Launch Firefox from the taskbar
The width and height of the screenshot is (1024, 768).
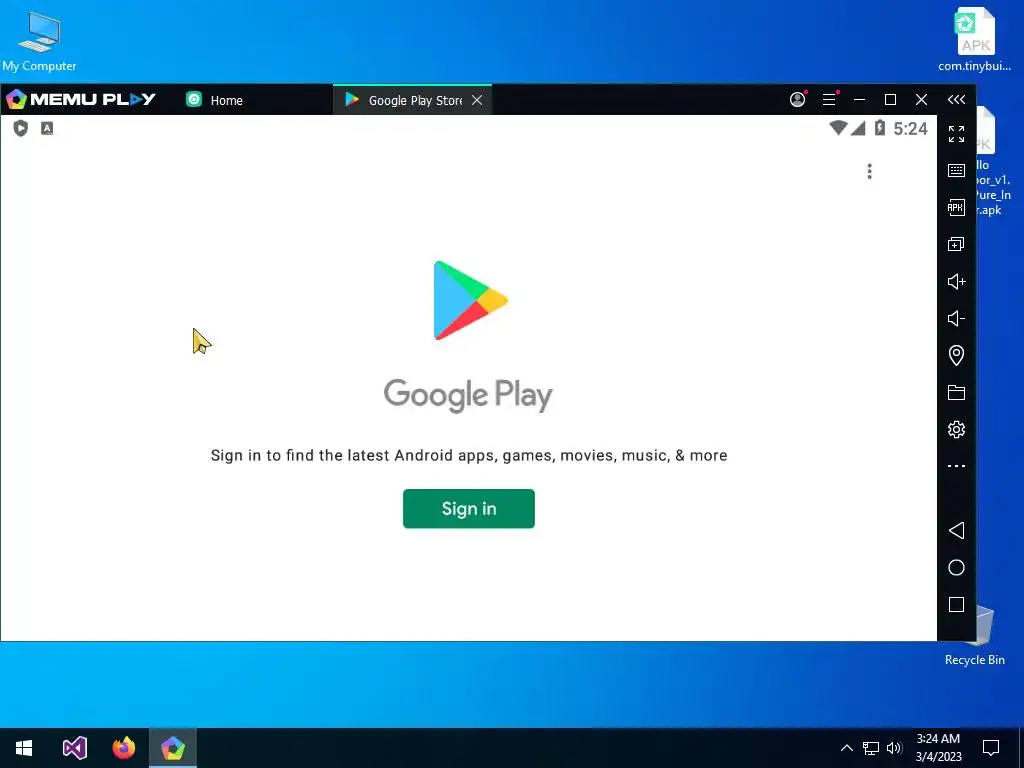[x=123, y=748]
